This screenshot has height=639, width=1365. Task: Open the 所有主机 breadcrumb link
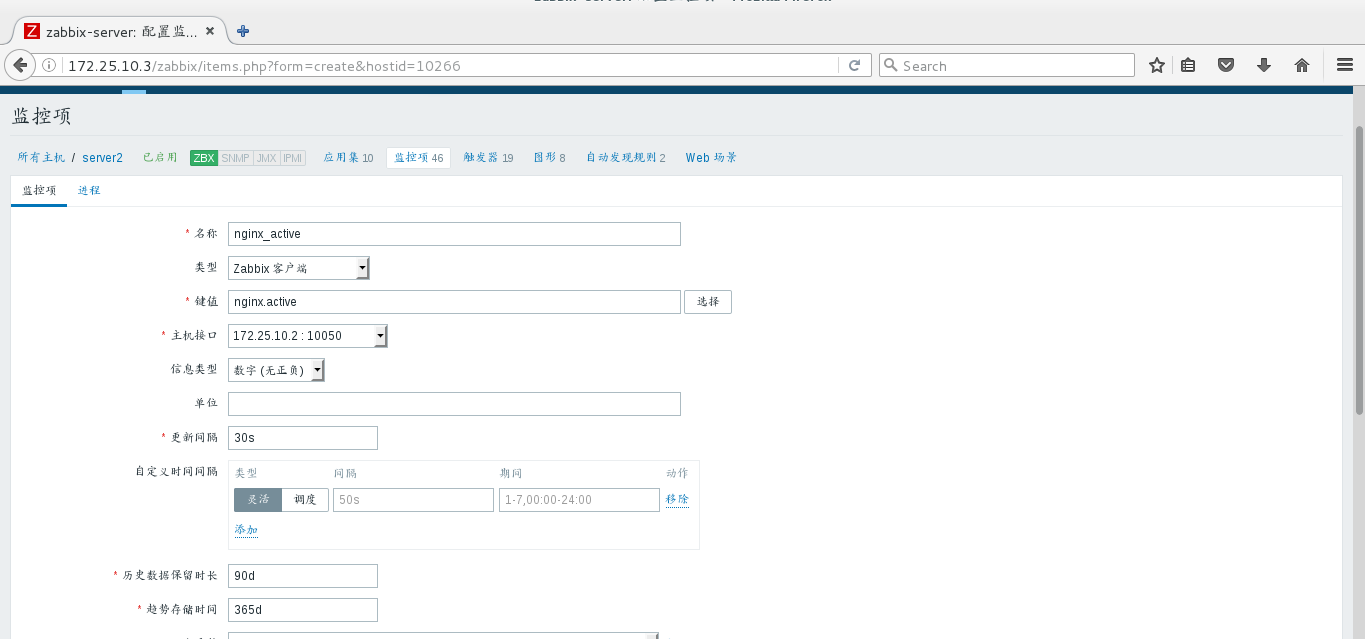(42, 158)
